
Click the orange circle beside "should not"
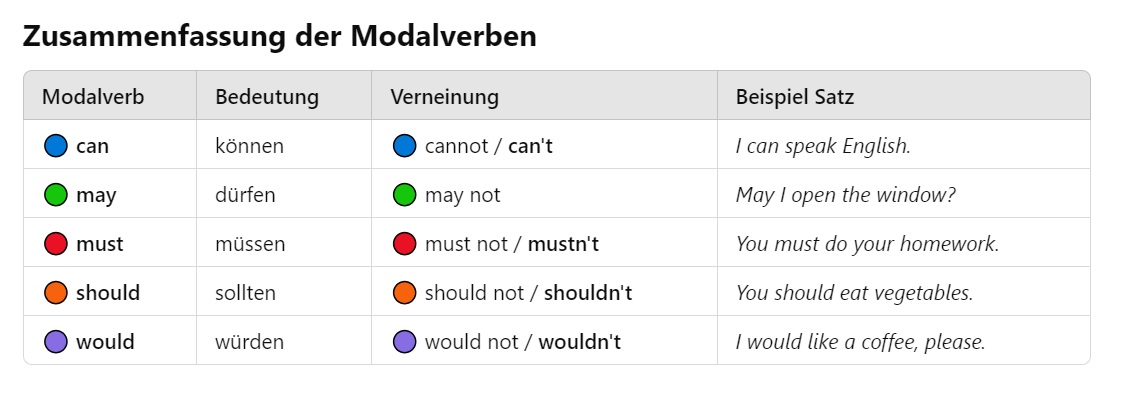click(x=404, y=293)
